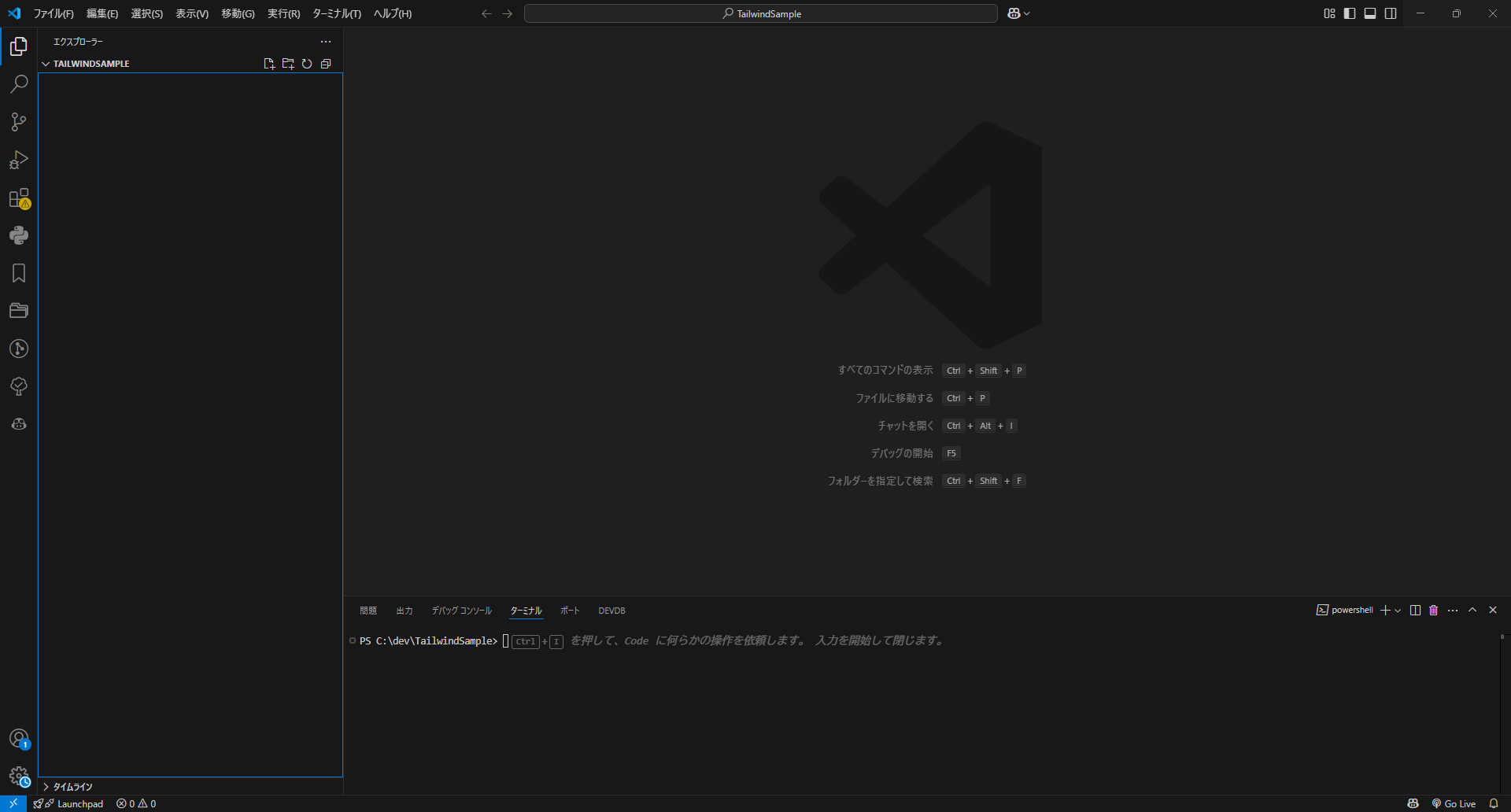The width and height of the screenshot is (1511, 812).
Task: Open the Run and Debug view
Action: point(19,160)
